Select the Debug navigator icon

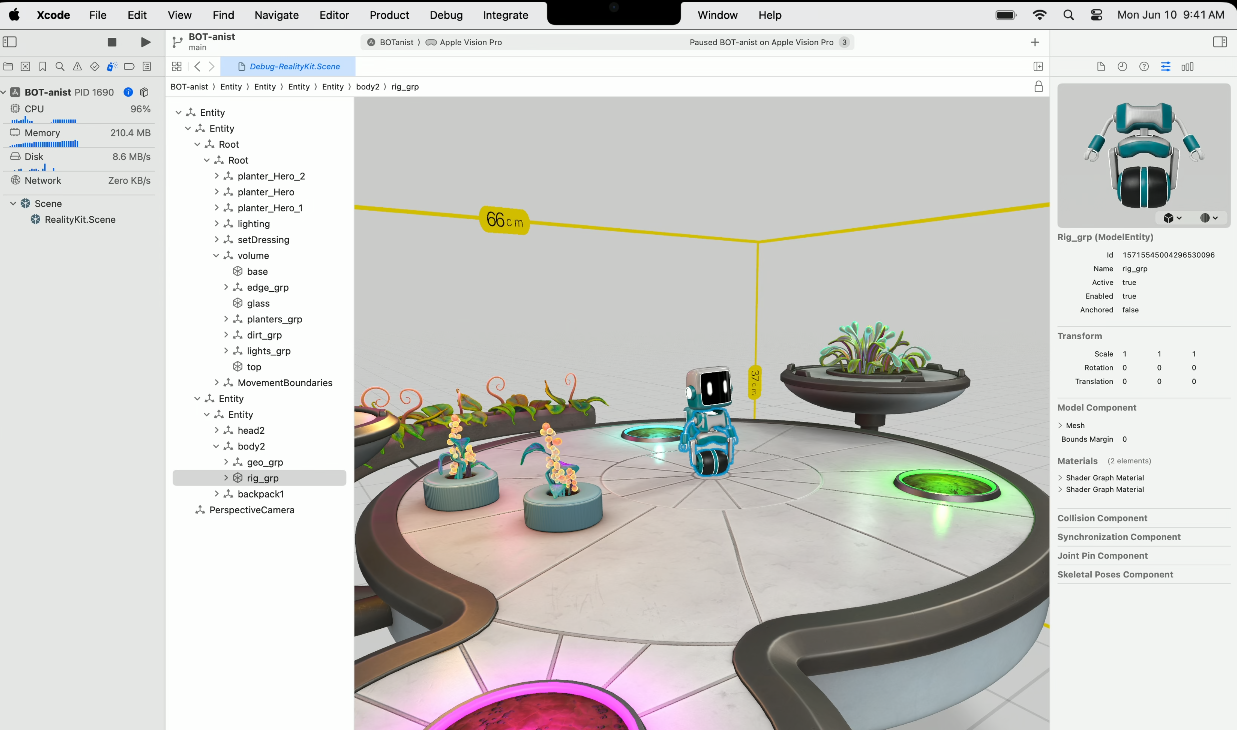pos(112,67)
